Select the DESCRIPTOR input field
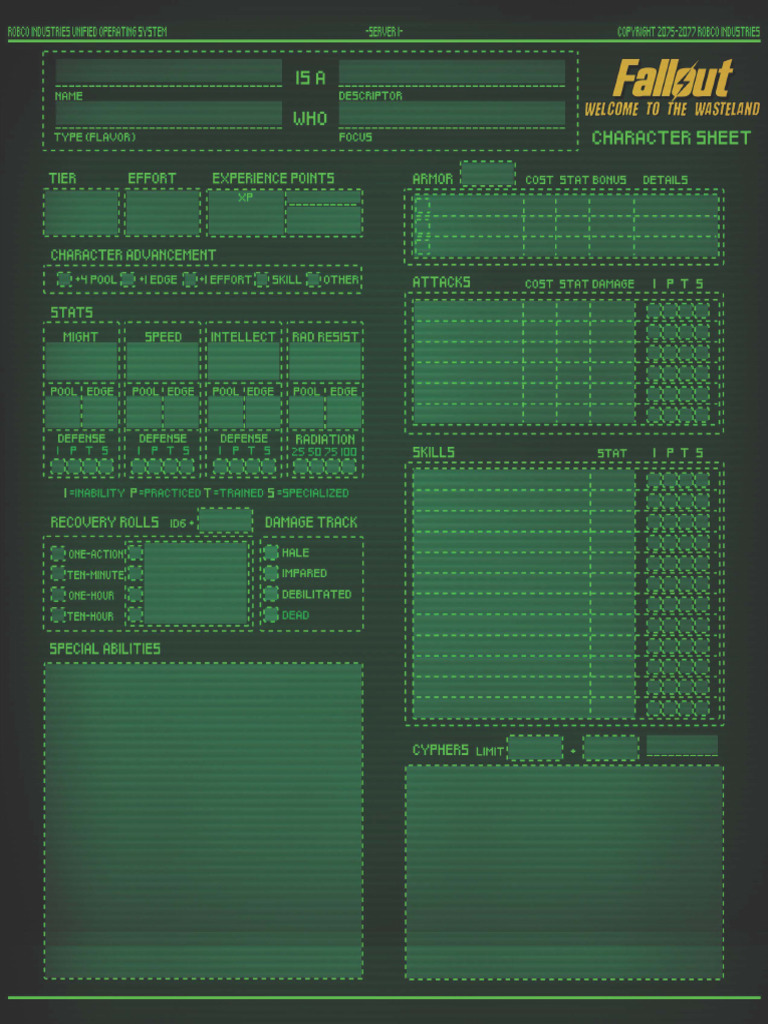 click(x=452, y=72)
